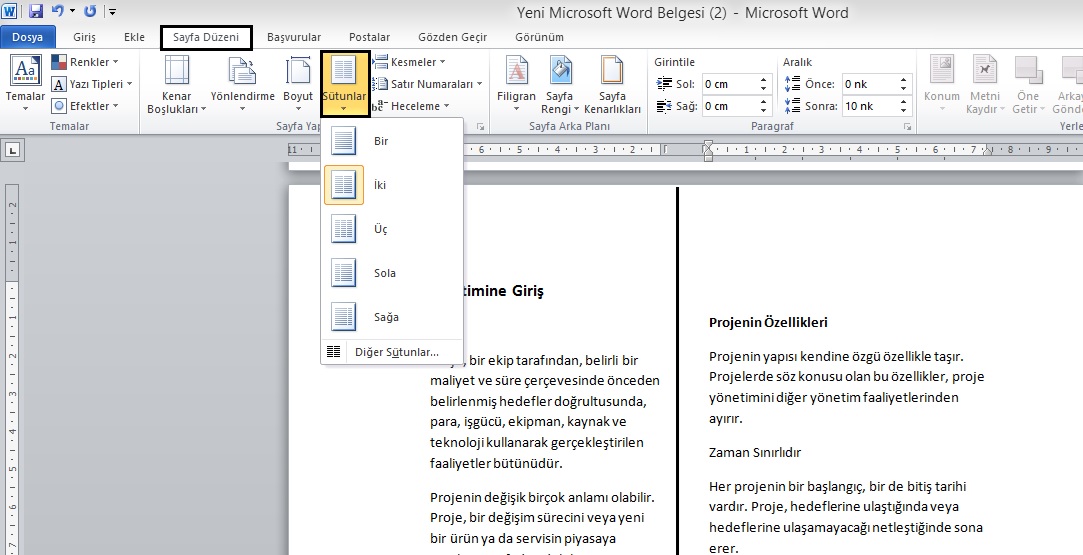Select the Sayfa Düzeni tab
Screen dimensions: 1083x555
coord(206,37)
